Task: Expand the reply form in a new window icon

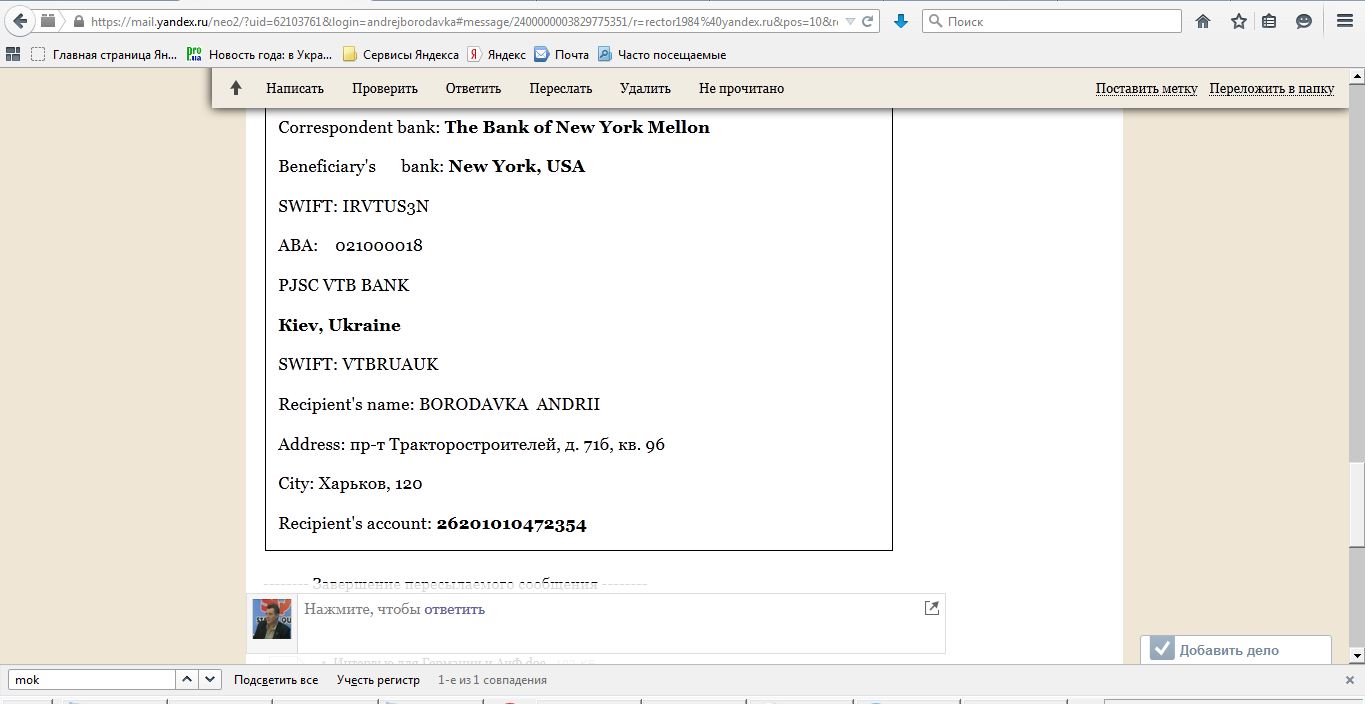Action: [931, 608]
